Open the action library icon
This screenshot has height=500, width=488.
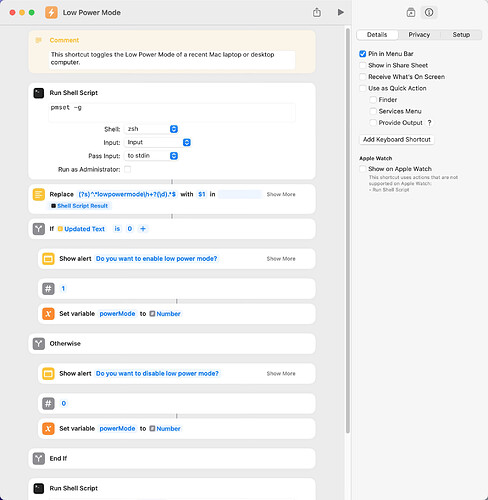coord(411,13)
